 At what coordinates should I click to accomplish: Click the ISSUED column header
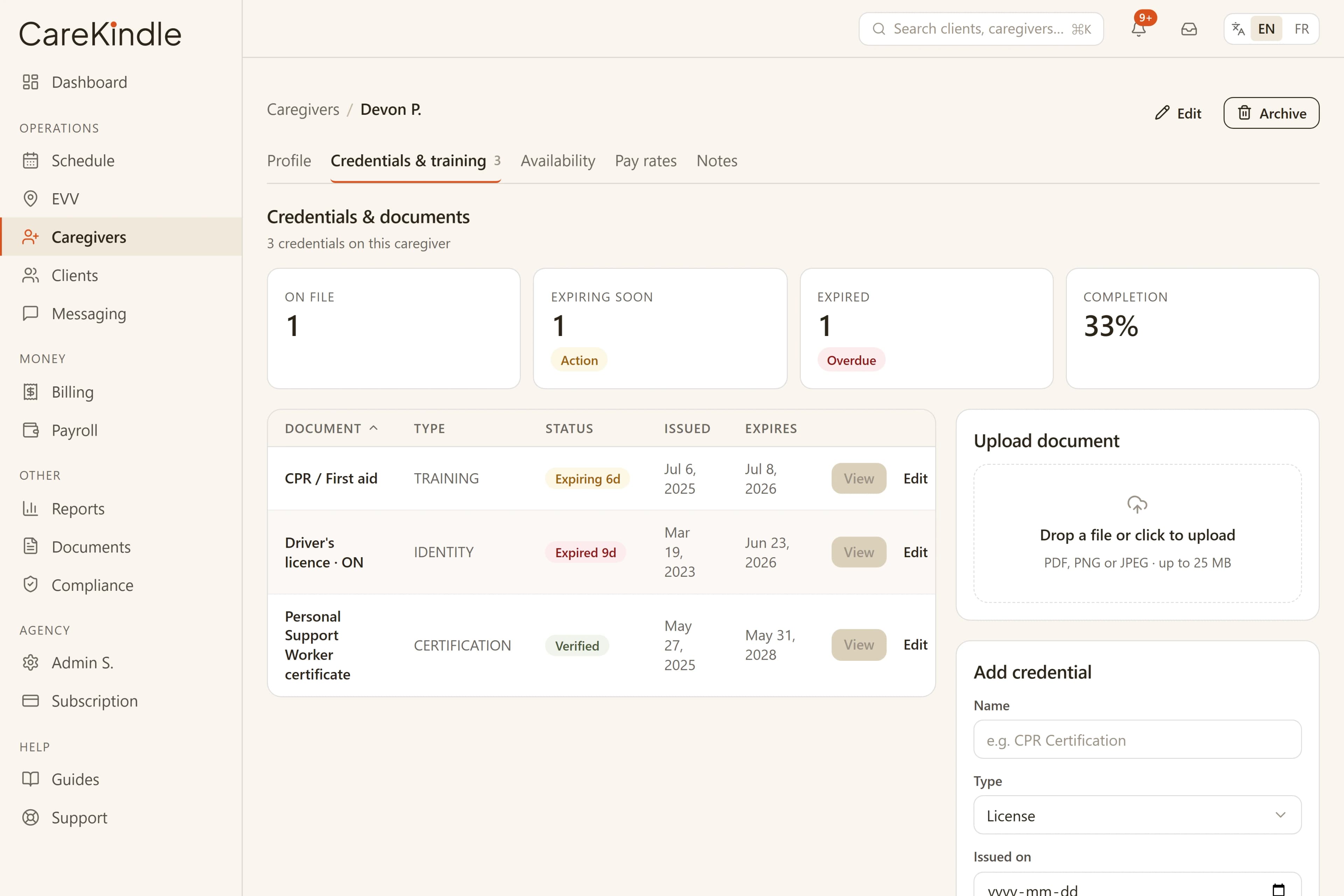point(687,428)
